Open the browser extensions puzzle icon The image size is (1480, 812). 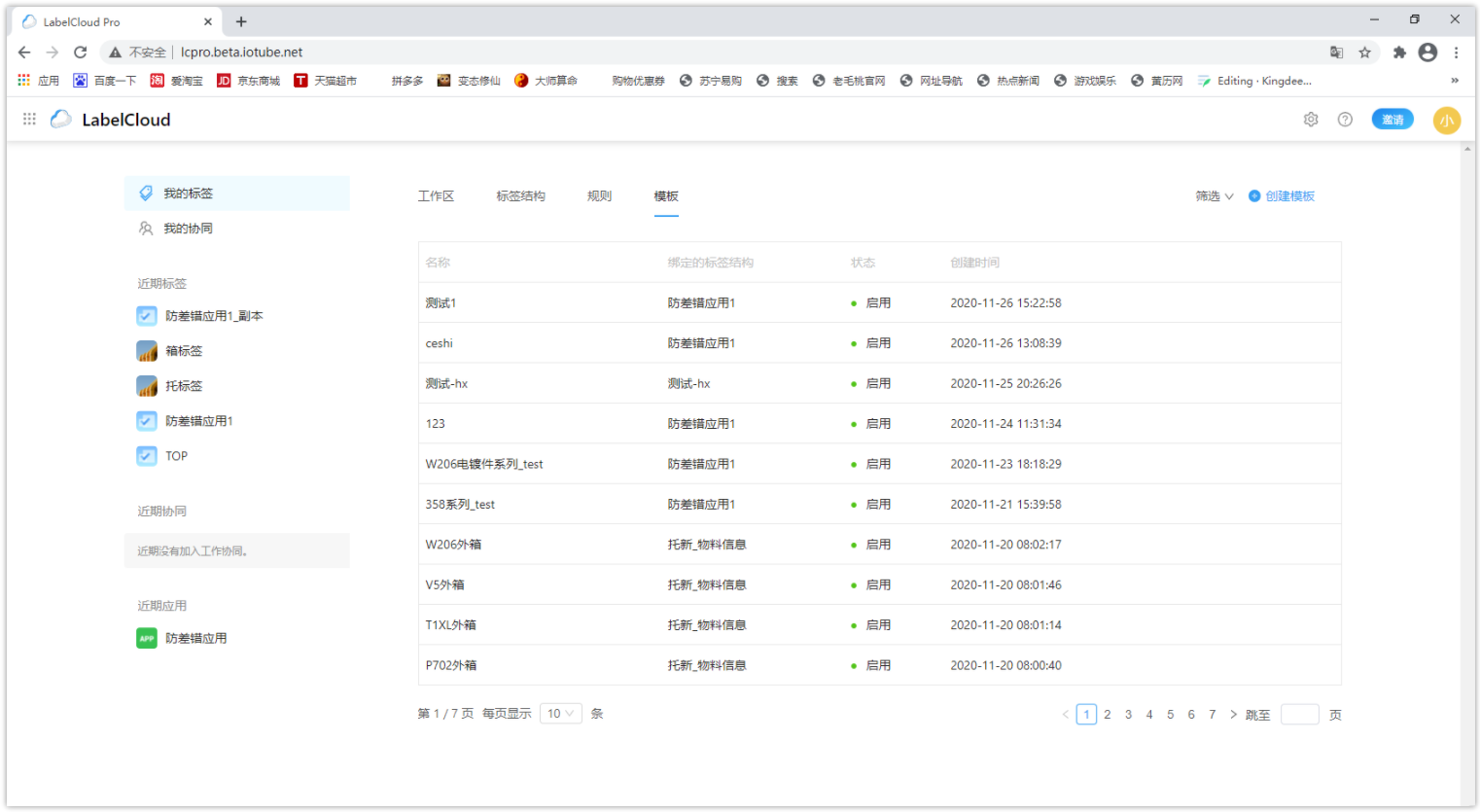tap(1399, 53)
